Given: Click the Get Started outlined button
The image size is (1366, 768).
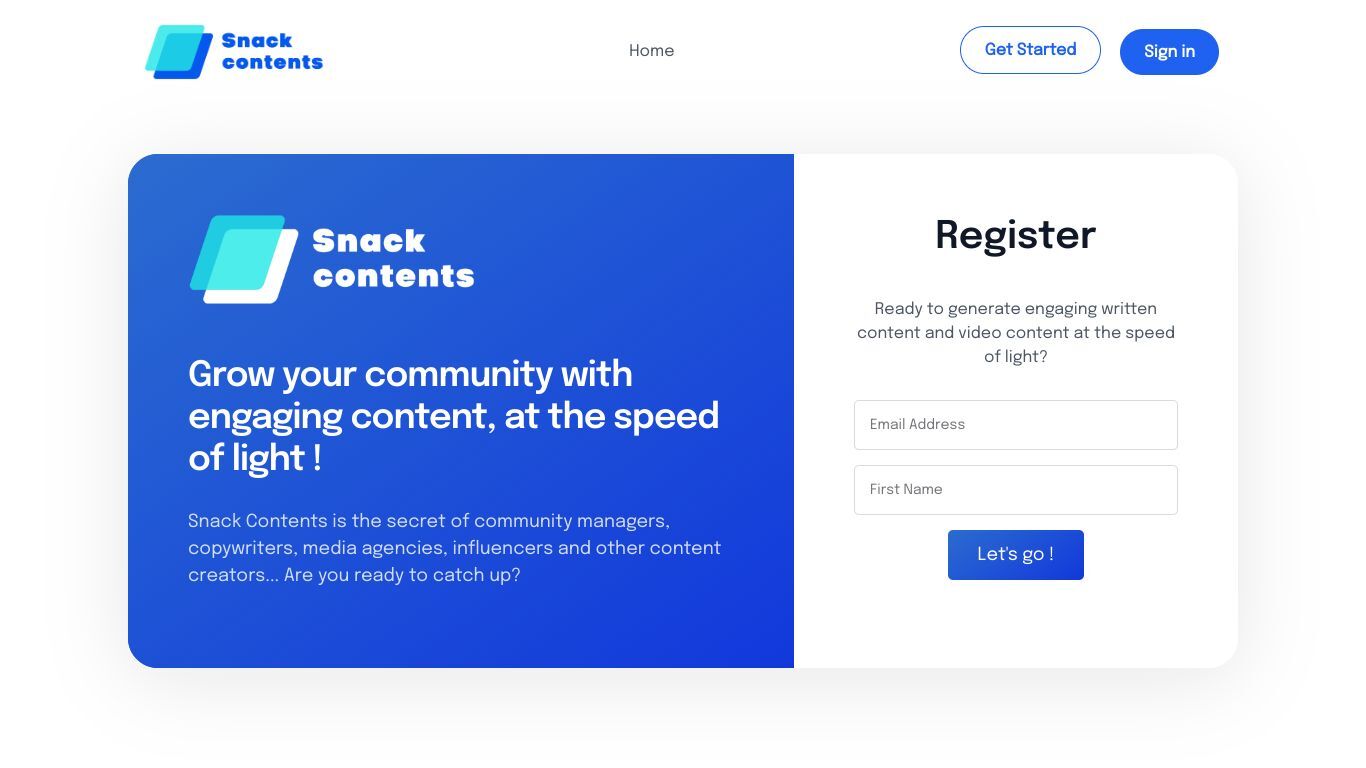Looking at the screenshot, I should [1030, 50].
